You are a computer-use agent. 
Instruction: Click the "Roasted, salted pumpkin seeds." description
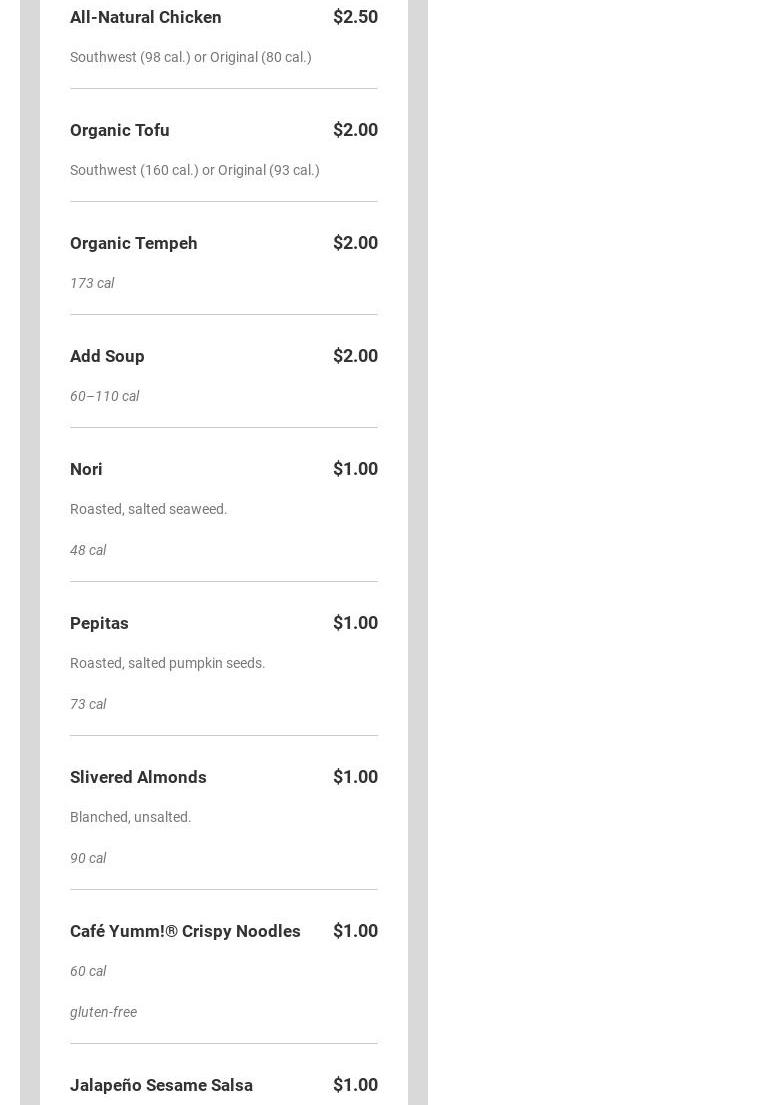click(x=168, y=663)
